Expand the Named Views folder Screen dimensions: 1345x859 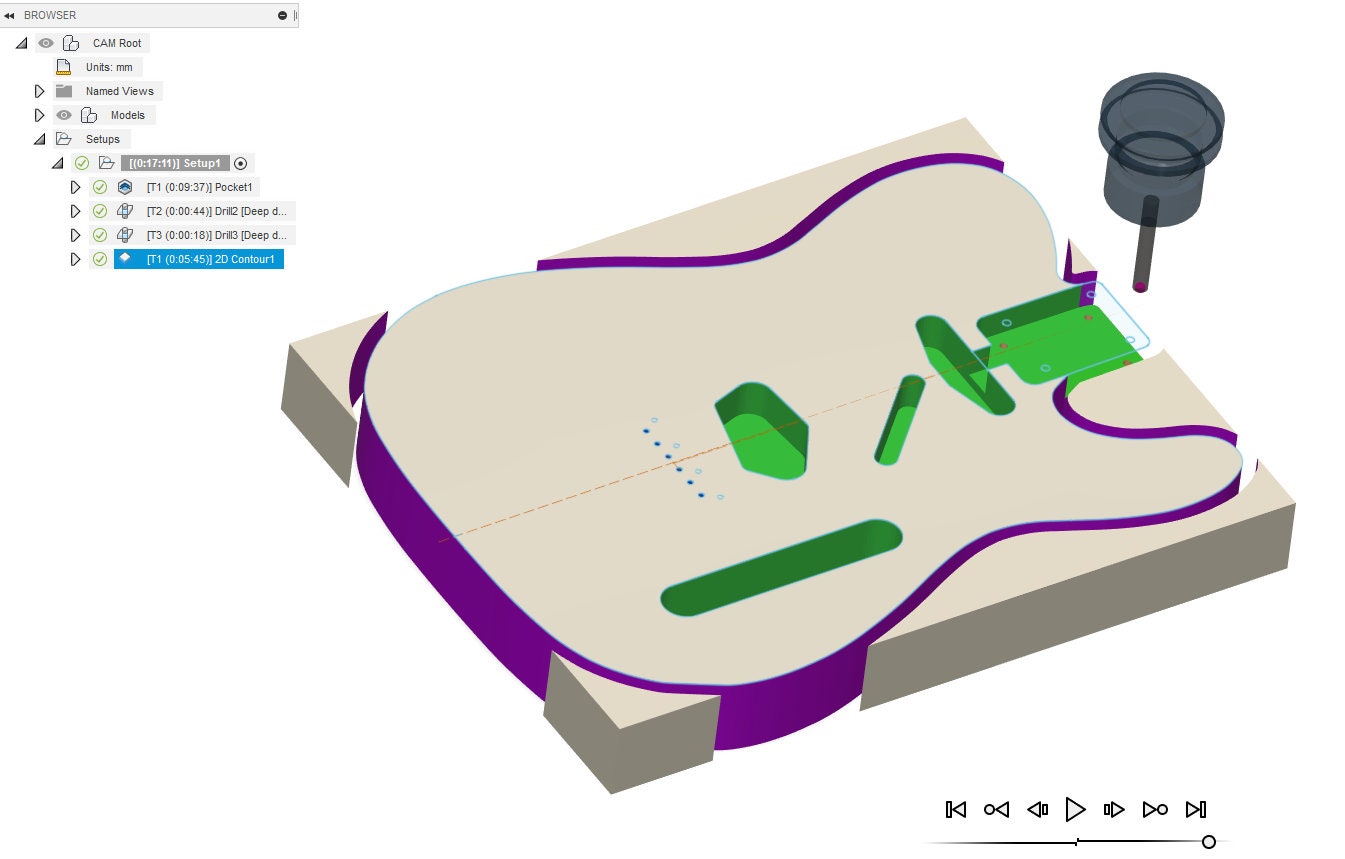(x=39, y=91)
